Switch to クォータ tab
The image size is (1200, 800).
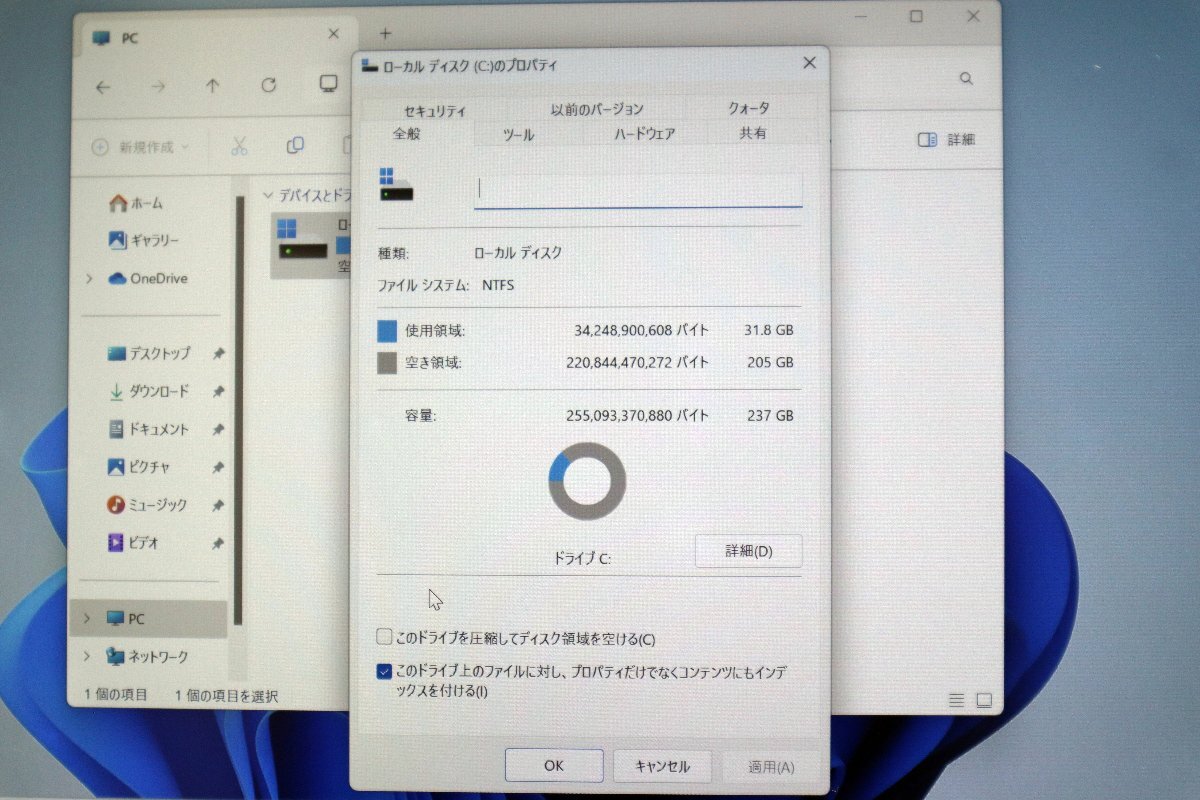749,108
